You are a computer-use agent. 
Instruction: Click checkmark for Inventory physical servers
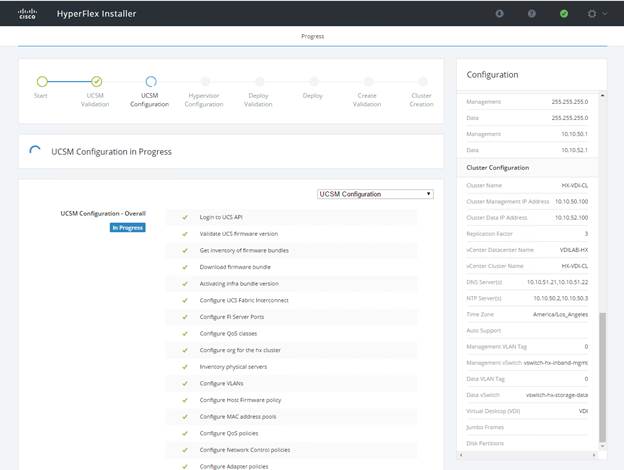(x=185, y=367)
